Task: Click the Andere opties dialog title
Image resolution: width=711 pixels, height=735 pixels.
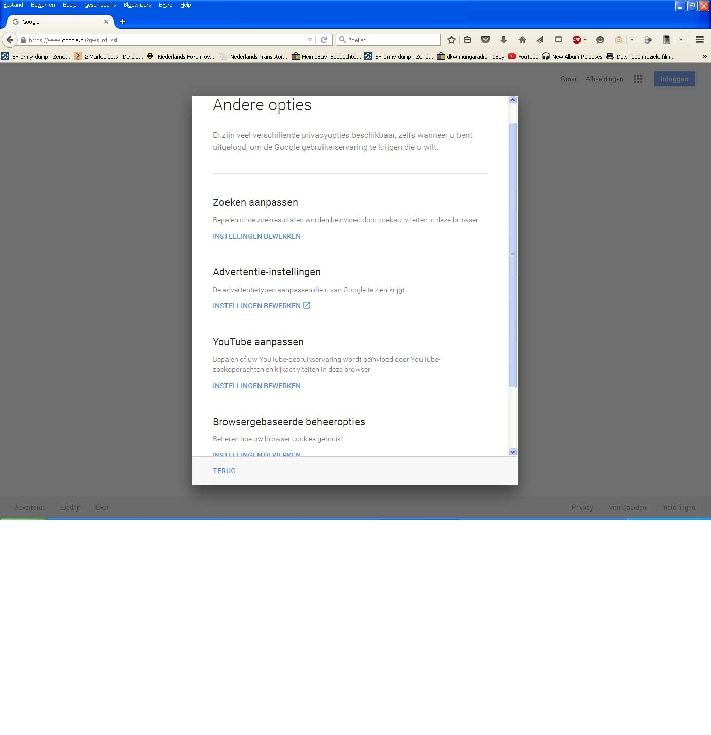Action: tap(262, 105)
